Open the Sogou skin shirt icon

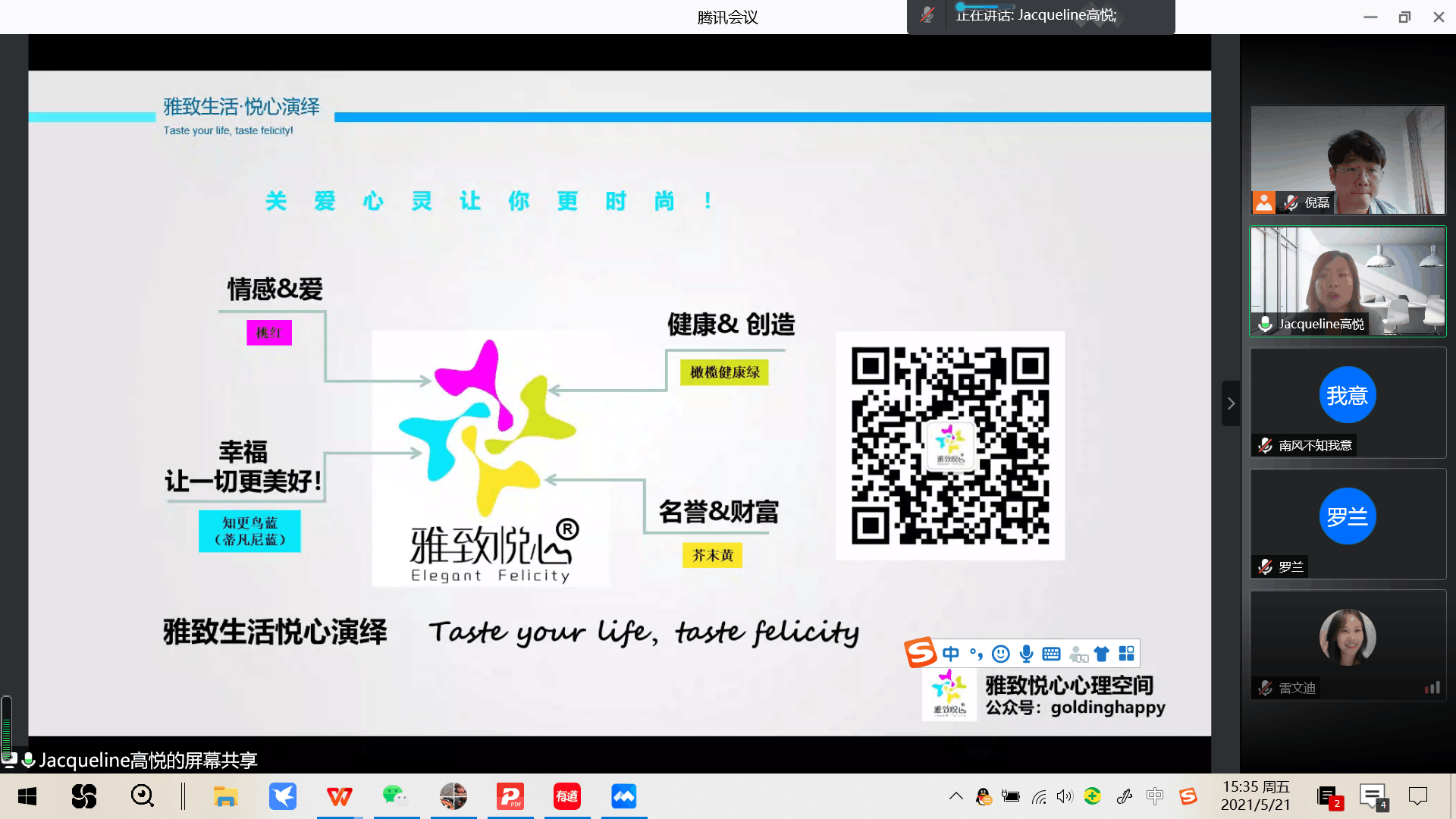click(x=1102, y=654)
